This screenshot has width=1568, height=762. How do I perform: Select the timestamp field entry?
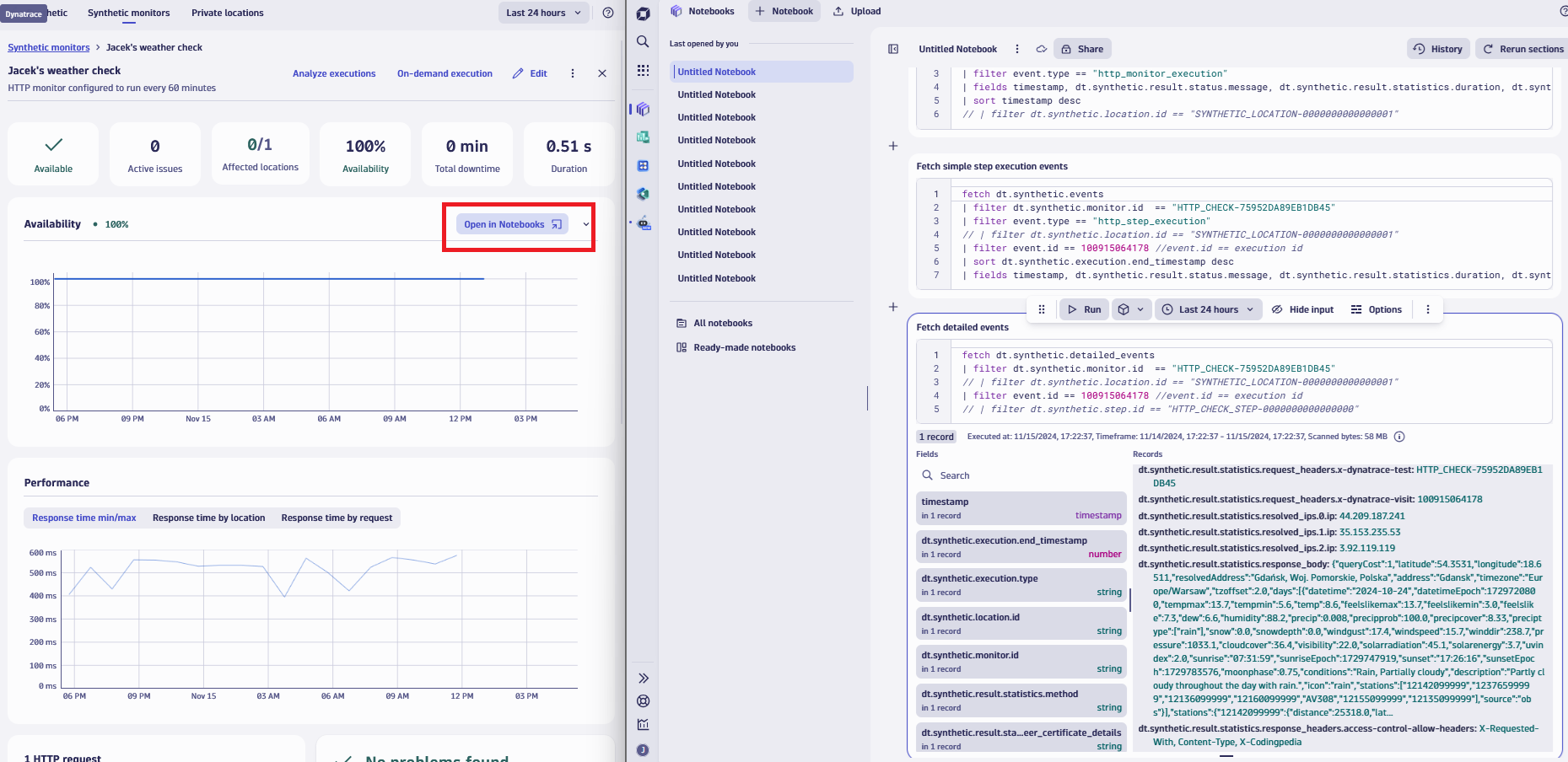tap(1021, 508)
